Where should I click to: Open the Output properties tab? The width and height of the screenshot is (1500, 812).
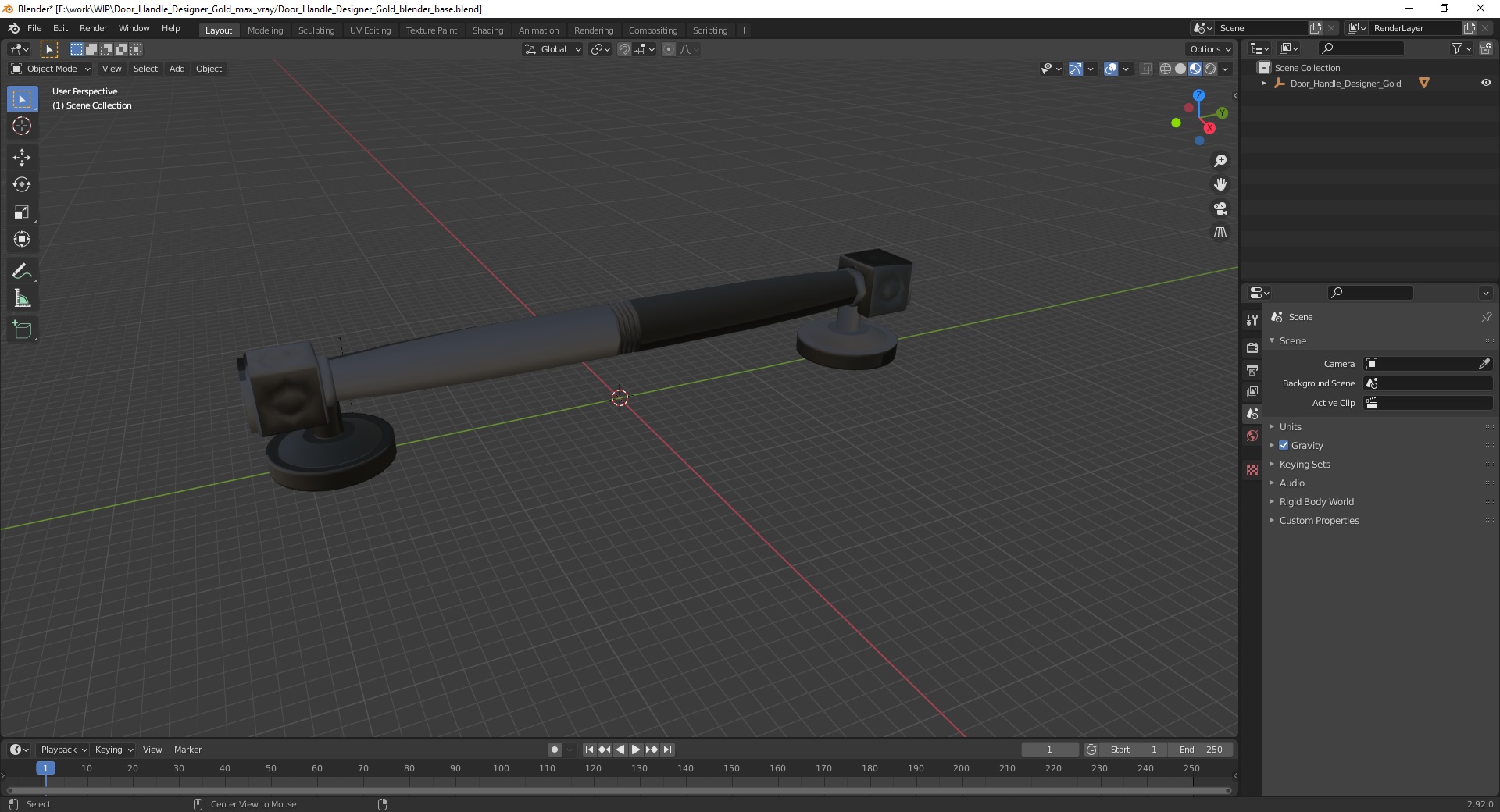[1252, 369]
